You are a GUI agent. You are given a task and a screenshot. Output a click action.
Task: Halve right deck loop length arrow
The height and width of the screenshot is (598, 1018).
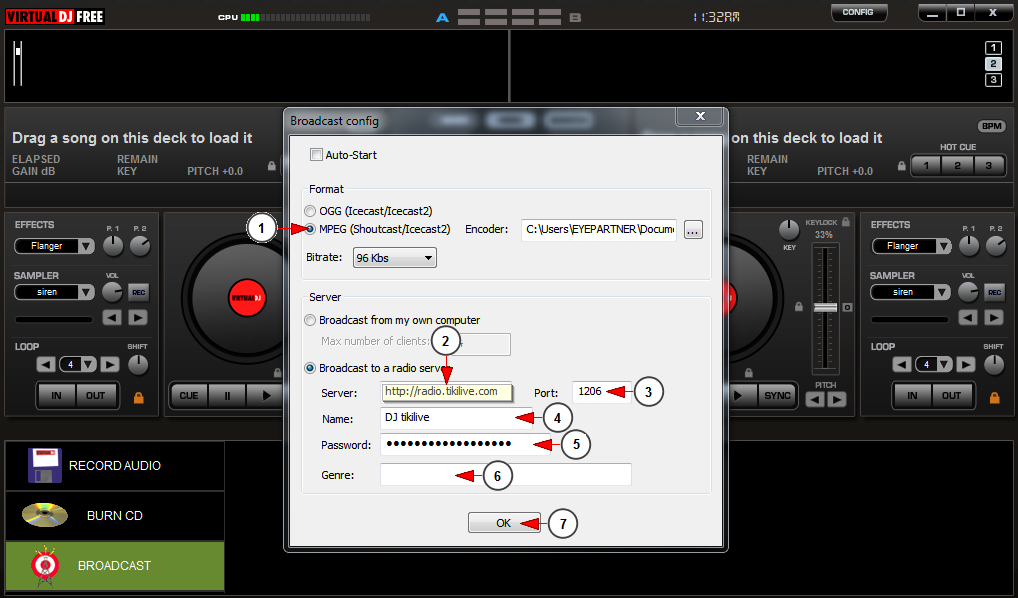[x=902, y=364]
